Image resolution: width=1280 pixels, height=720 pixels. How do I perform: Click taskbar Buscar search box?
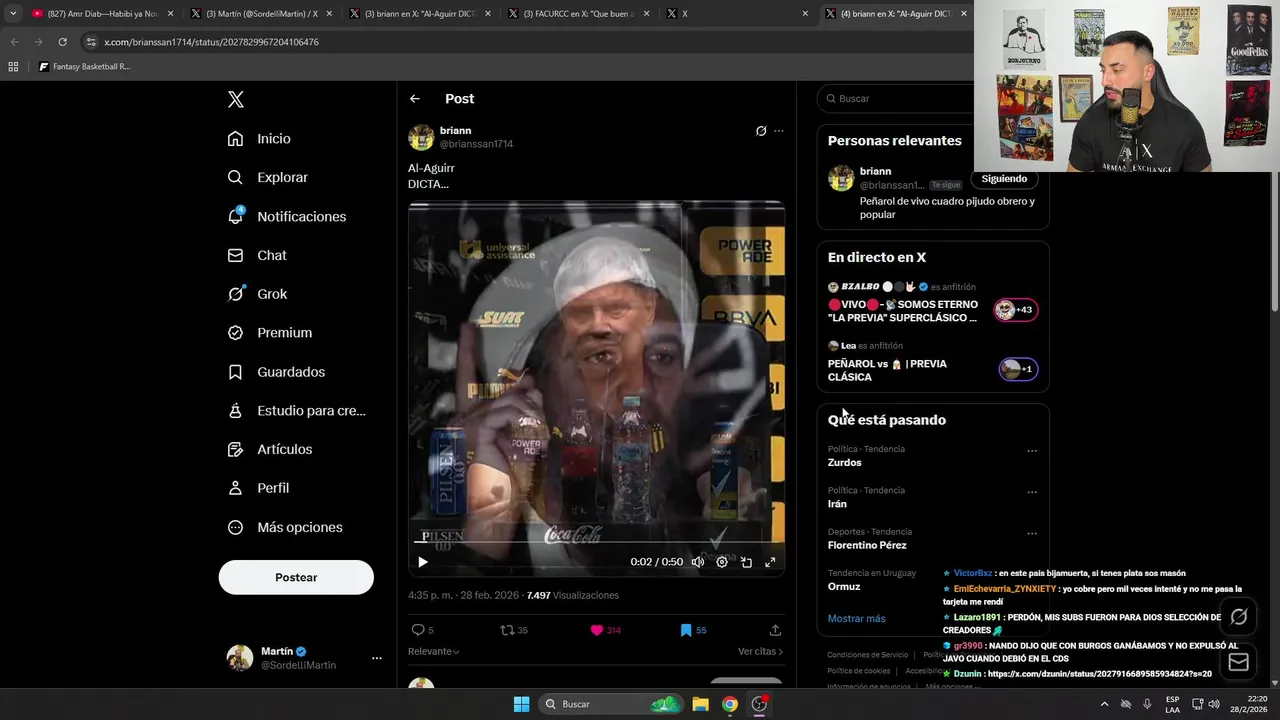click(x=612, y=704)
